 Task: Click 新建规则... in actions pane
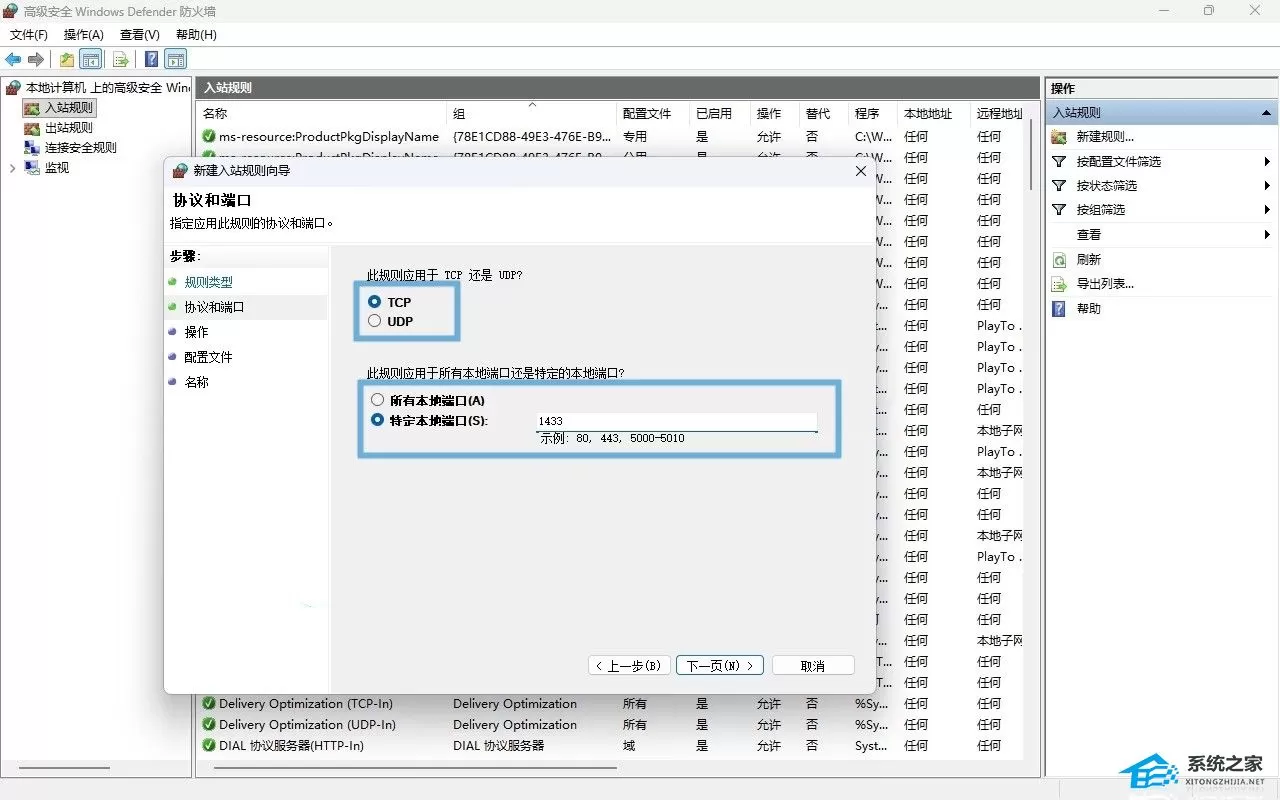click(1105, 137)
